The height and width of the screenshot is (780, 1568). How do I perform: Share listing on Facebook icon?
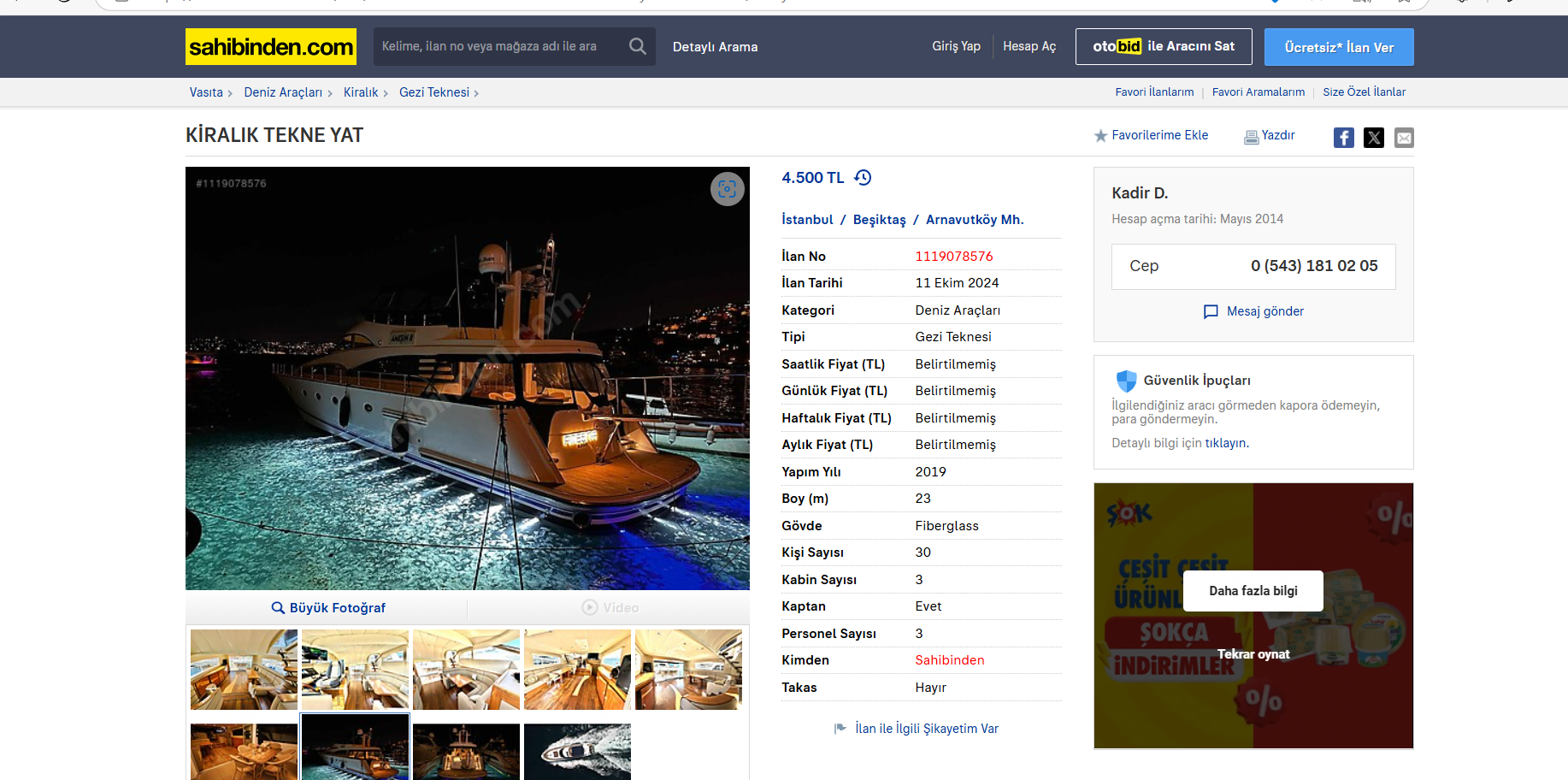[1344, 138]
